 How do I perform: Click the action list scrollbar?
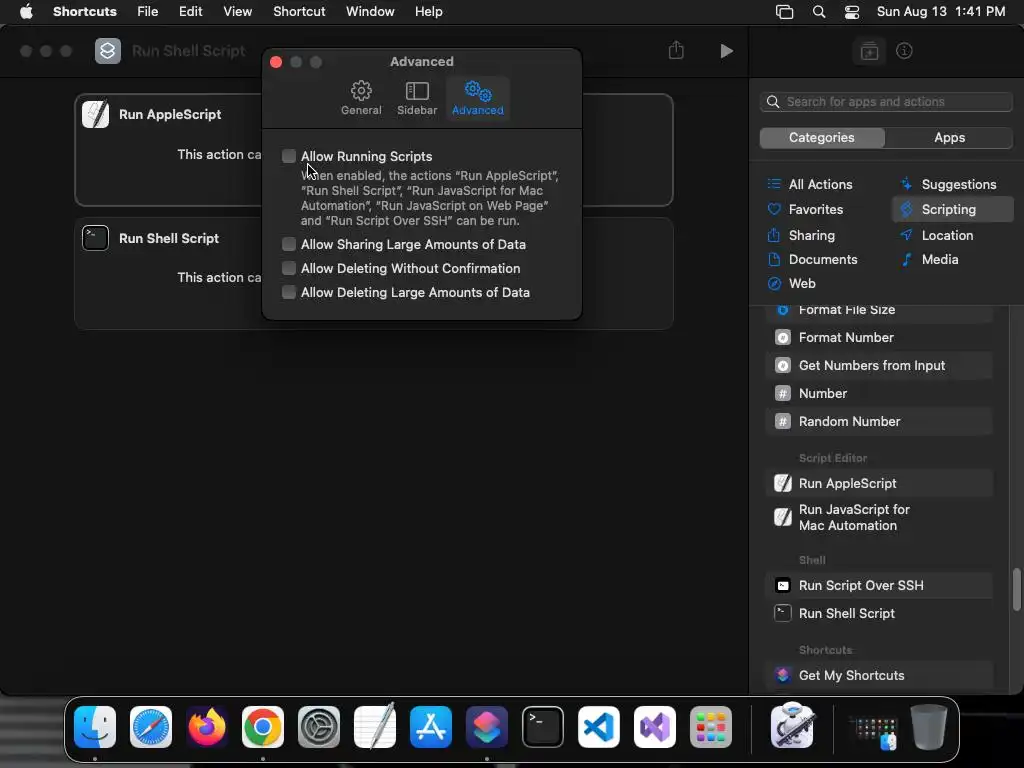(x=1016, y=590)
